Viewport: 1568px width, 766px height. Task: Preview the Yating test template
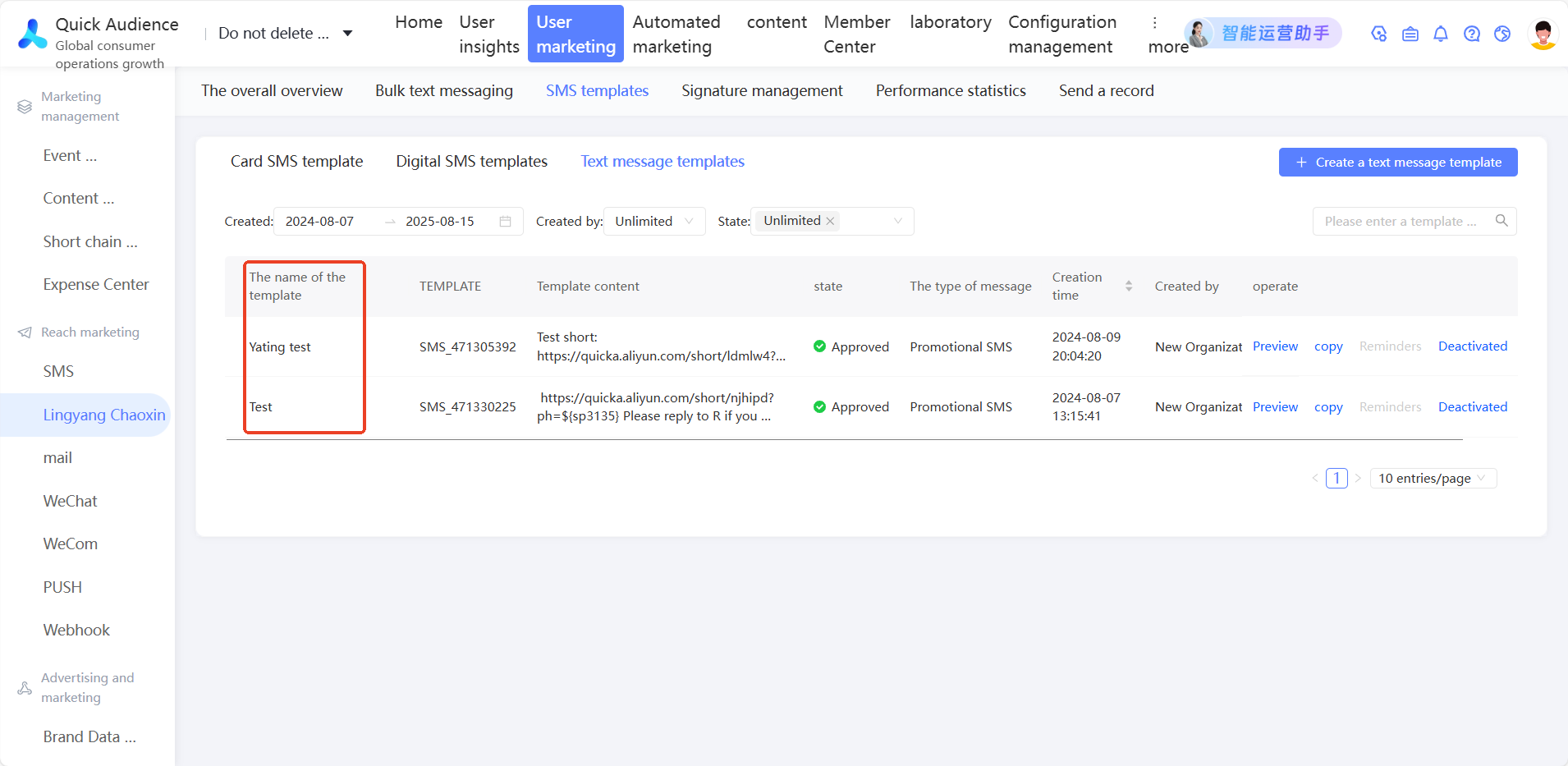pos(1275,346)
